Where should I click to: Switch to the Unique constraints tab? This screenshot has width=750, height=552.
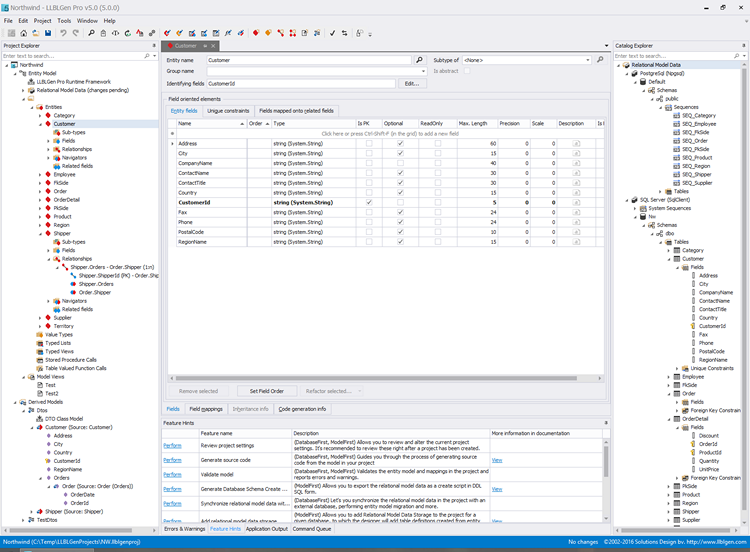pyautogui.click(x=229, y=110)
